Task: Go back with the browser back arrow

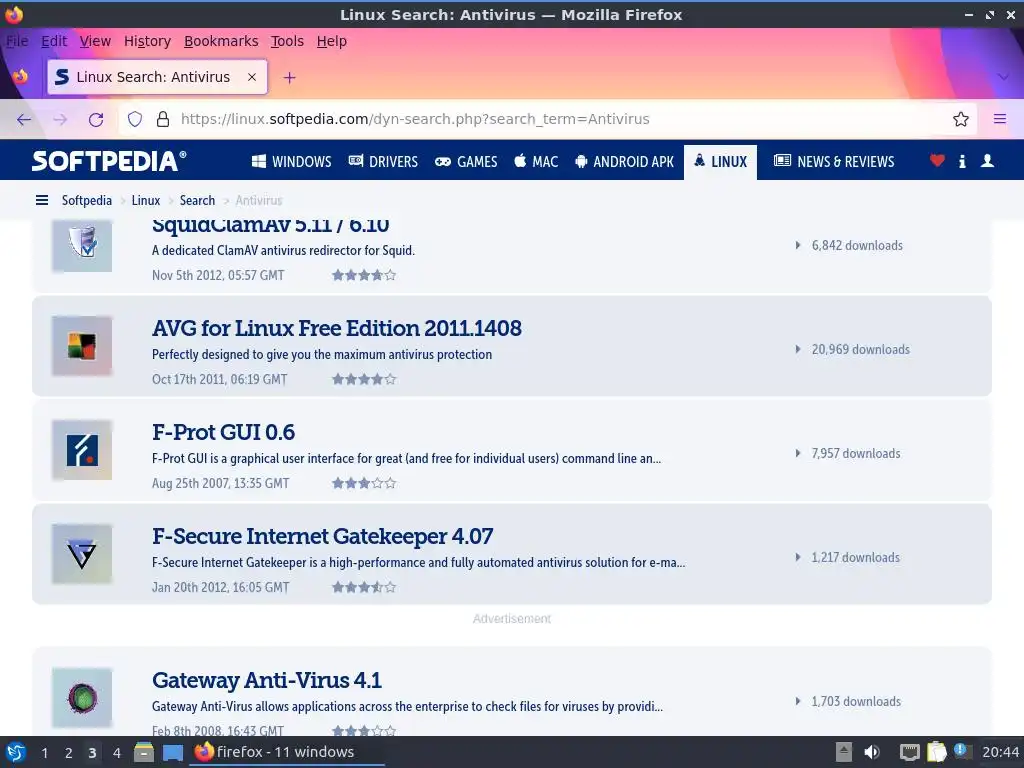Action: tap(24, 120)
